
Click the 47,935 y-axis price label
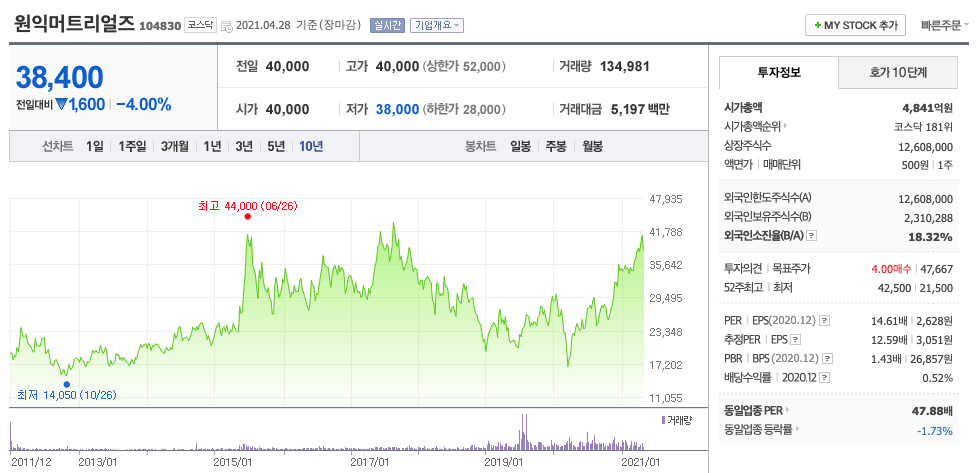pyautogui.click(x=666, y=199)
